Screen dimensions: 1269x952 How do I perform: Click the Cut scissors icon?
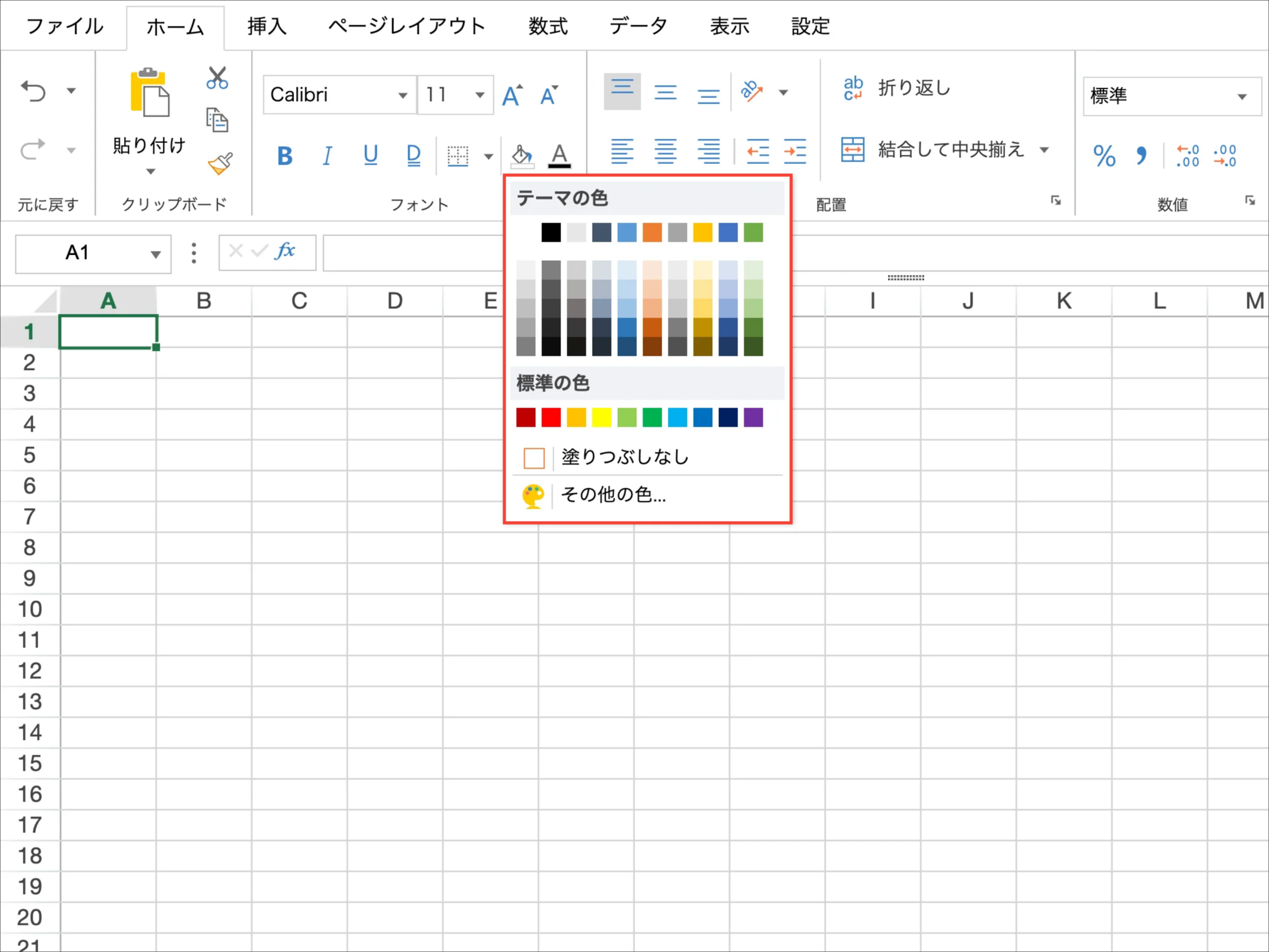coord(217,79)
